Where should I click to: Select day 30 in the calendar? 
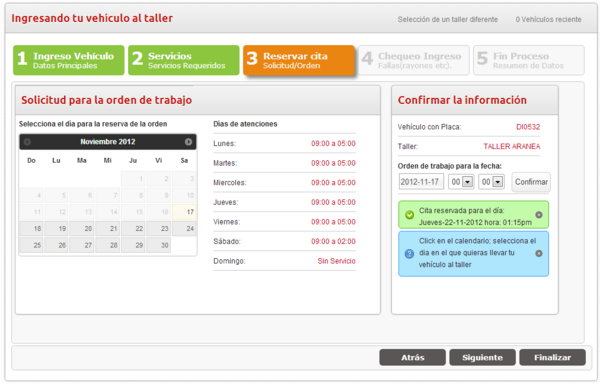(158, 245)
